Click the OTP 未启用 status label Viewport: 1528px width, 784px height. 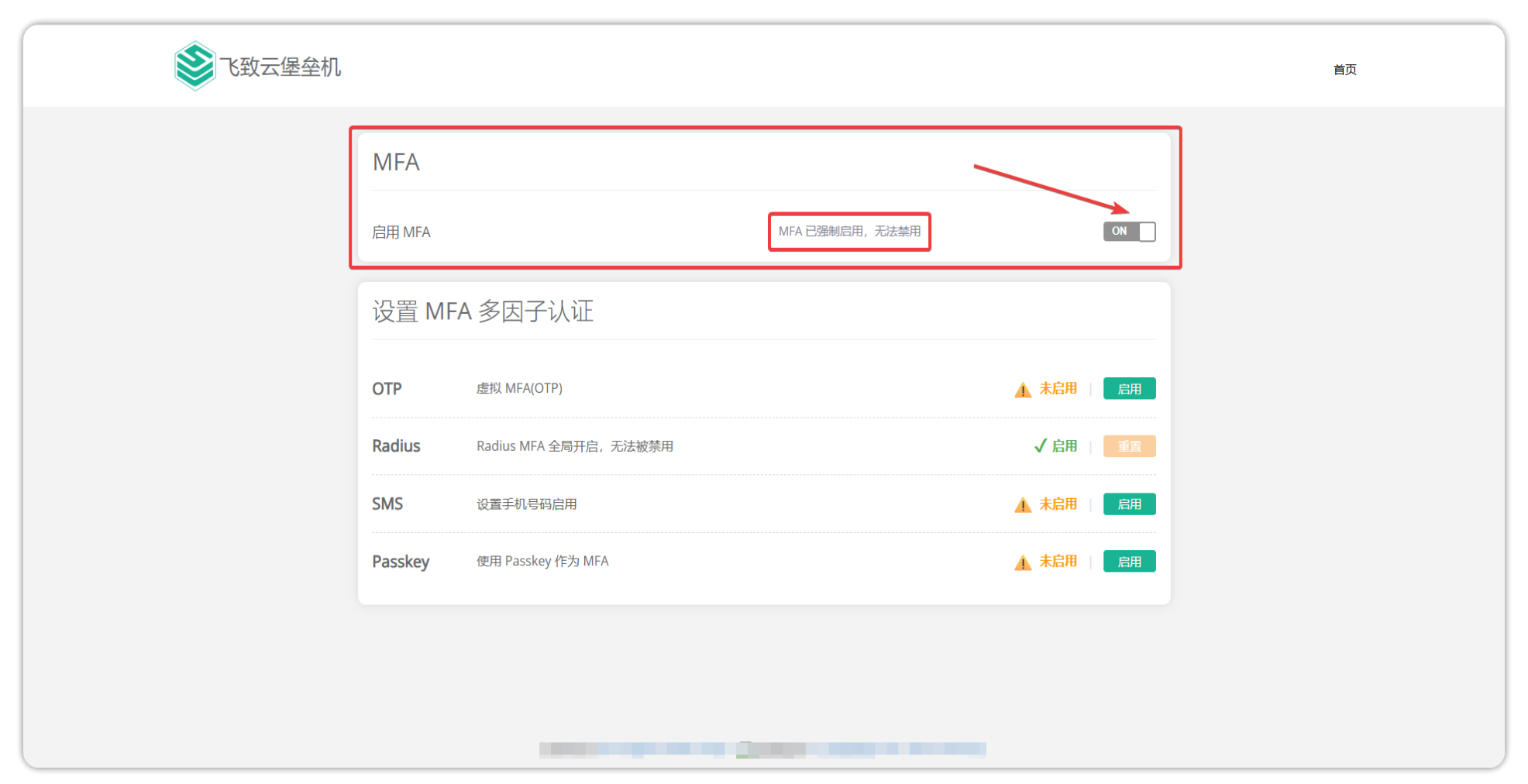click(x=1058, y=389)
